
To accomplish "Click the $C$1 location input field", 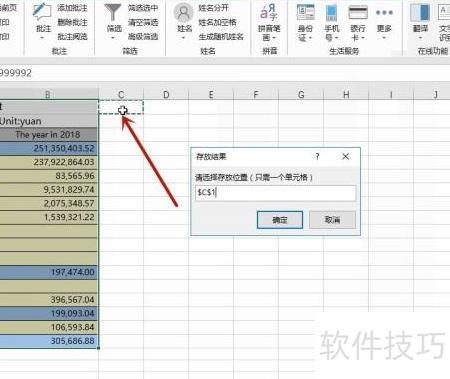I will pyautogui.click(x=275, y=193).
